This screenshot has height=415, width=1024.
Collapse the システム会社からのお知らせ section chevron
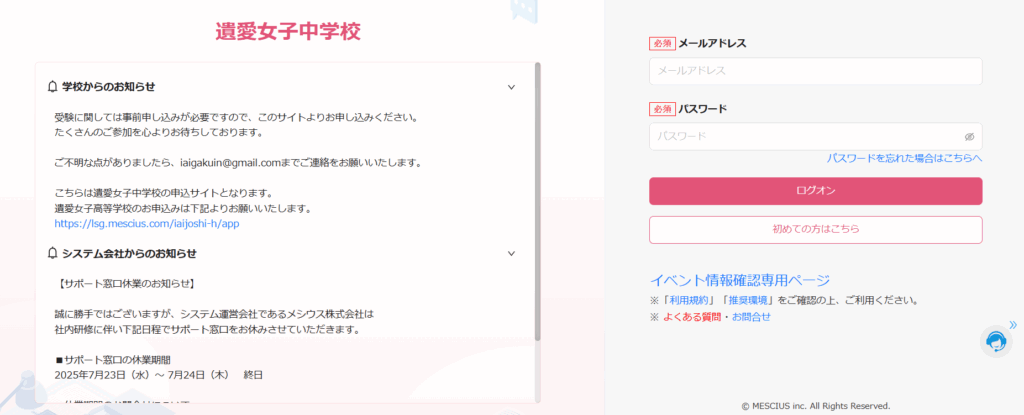point(511,254)
